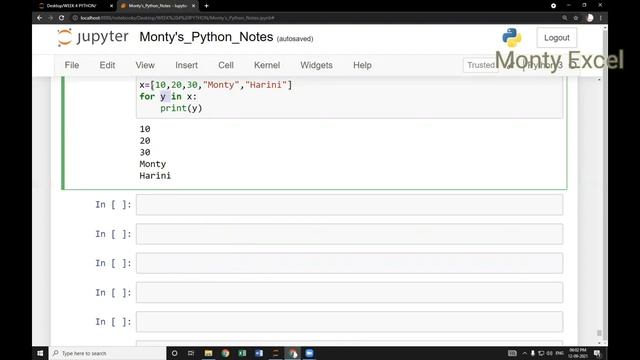Select the Monty's_Python_Notes browser tab
640x360 pixels.
(158, 6)
